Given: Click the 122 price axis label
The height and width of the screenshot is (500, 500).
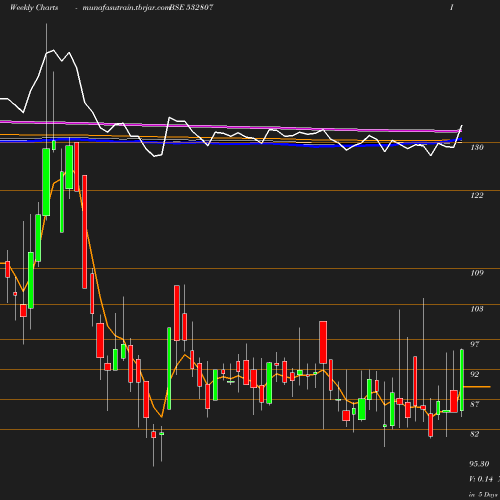Looking at the screenshot, I should 477,195.
